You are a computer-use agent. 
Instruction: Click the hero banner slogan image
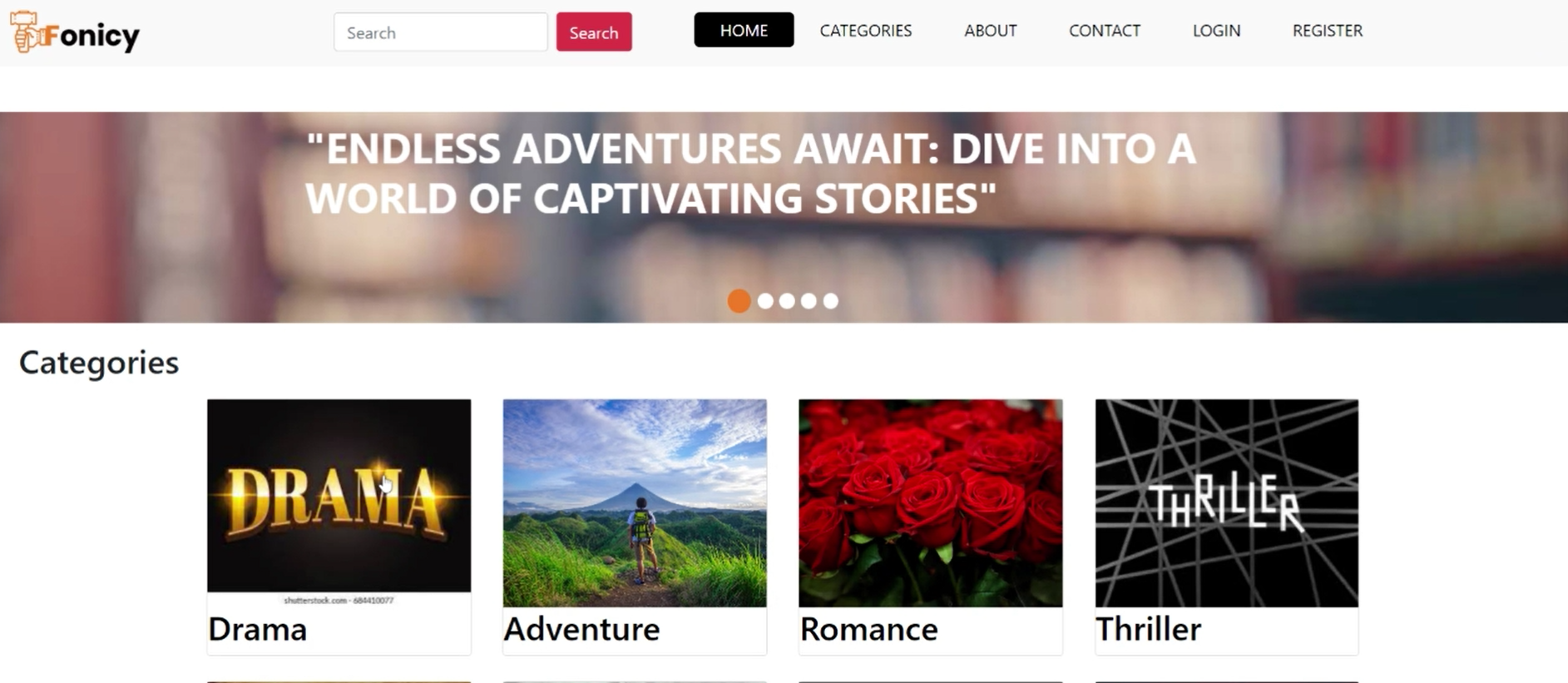tap(784, 217)
